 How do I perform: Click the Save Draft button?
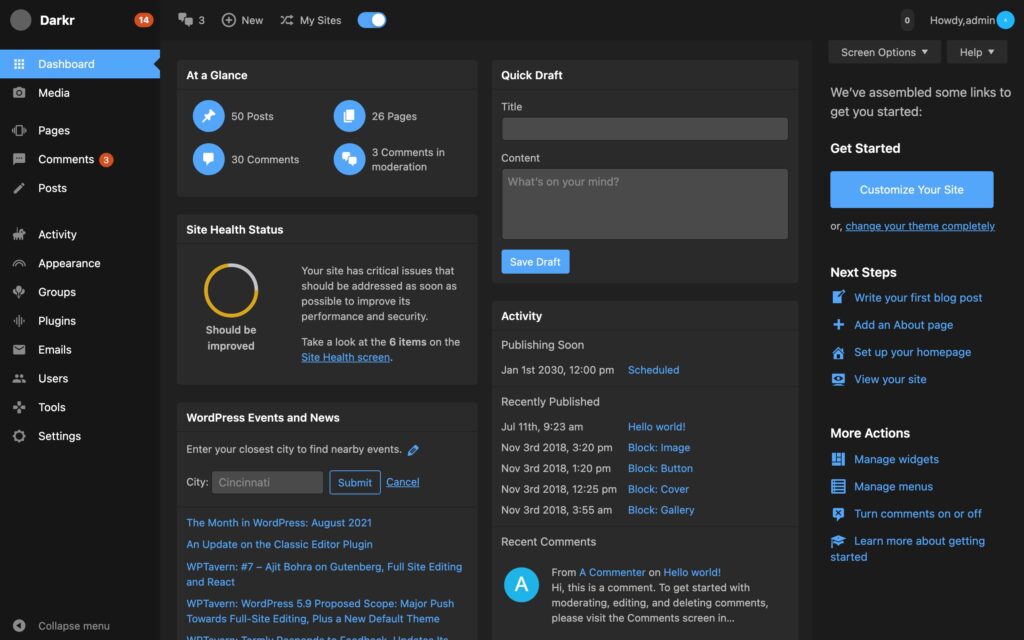(535, 261)
